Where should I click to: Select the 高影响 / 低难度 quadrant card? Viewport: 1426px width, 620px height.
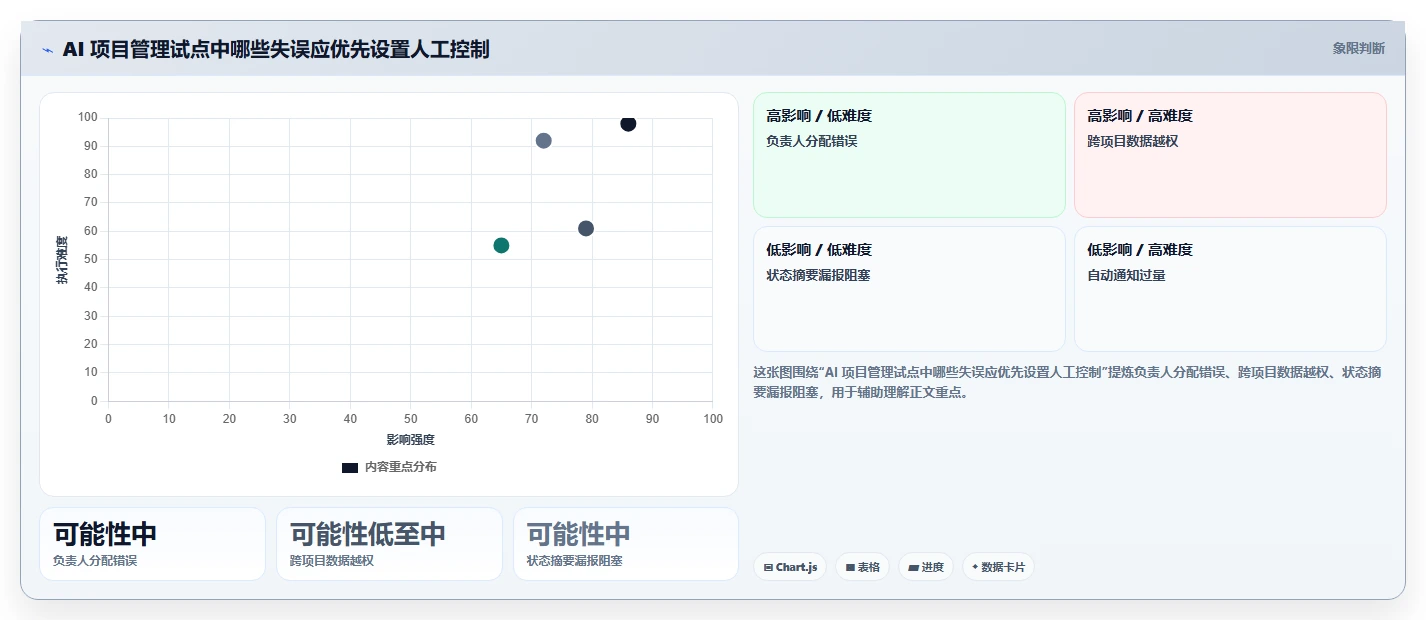click(x=909, y=155)
